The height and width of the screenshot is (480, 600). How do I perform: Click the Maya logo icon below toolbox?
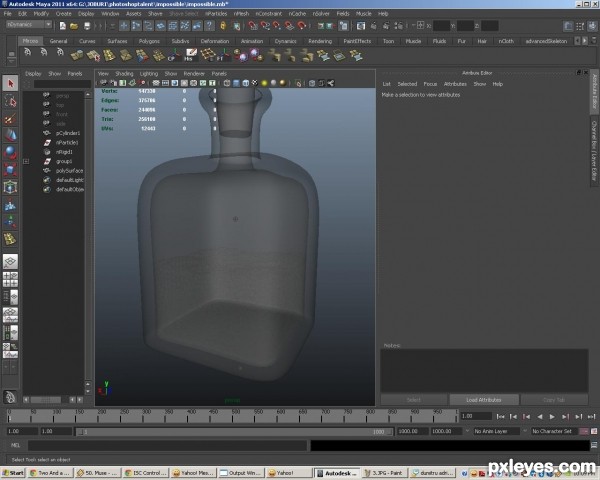[10, 397]
